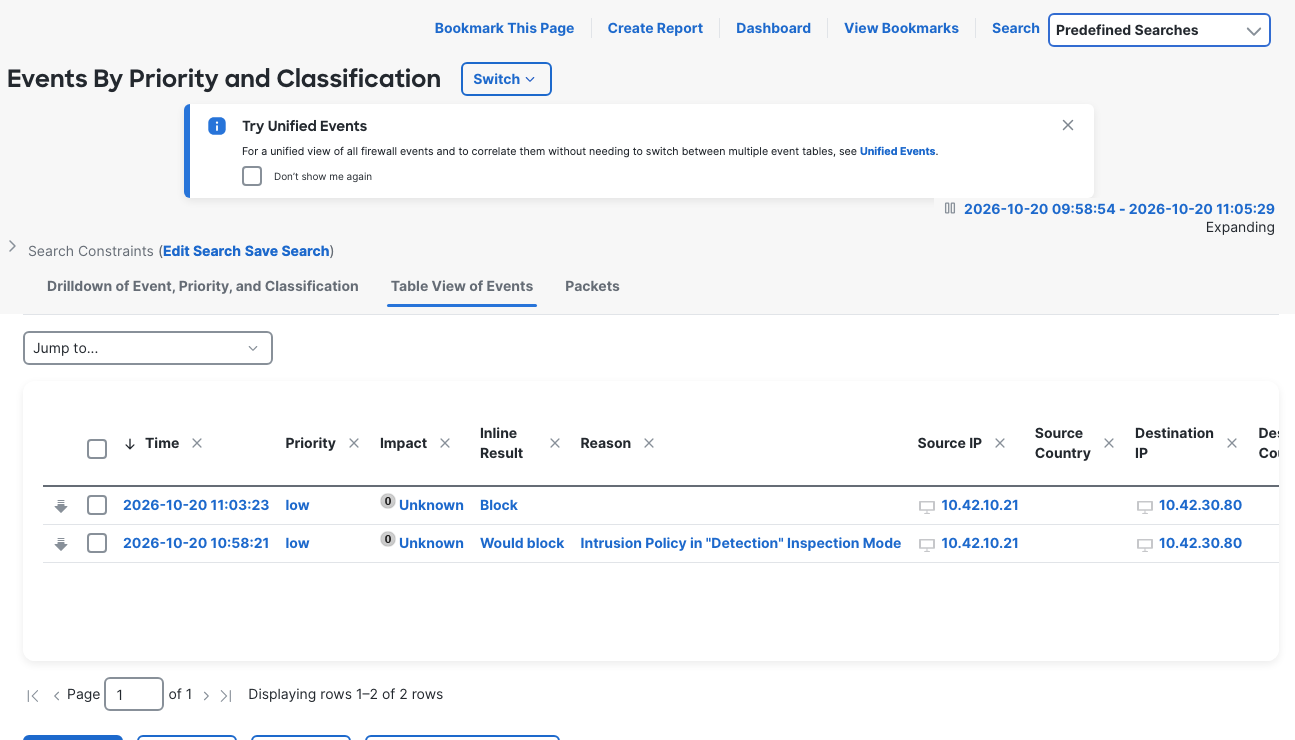Open View Bookmarks

click(x=901, y=28)
